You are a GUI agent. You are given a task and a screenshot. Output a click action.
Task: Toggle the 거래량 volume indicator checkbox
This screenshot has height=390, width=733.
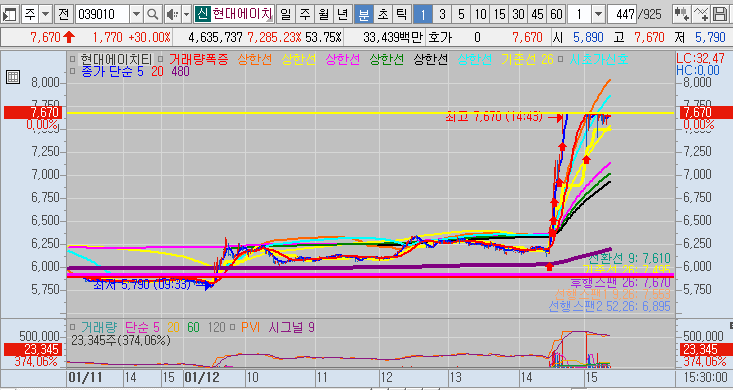[x=73, y=327]
